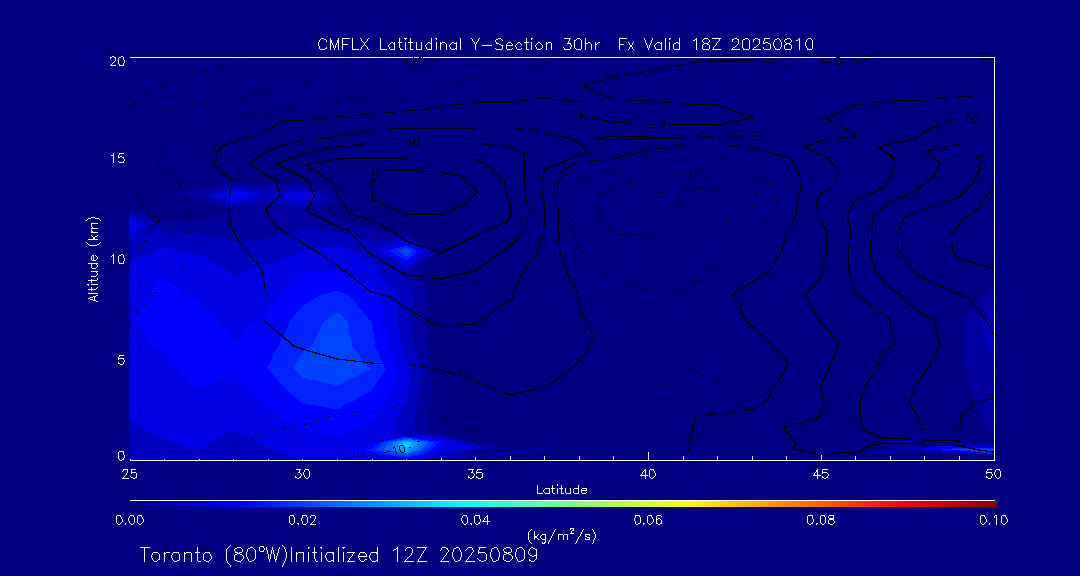Screen dimensions: 1080x576
Task: Click latitude tick label 45 on x-axis
Action: click(820, 473)
